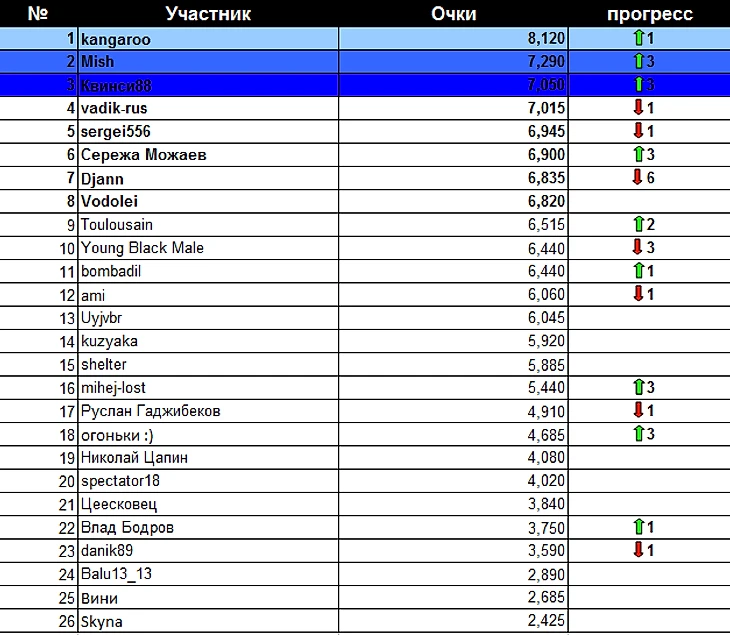Click the red down arrow in danik89 row
The width and height of the screenshot is (730, 635).
point(636,550)
